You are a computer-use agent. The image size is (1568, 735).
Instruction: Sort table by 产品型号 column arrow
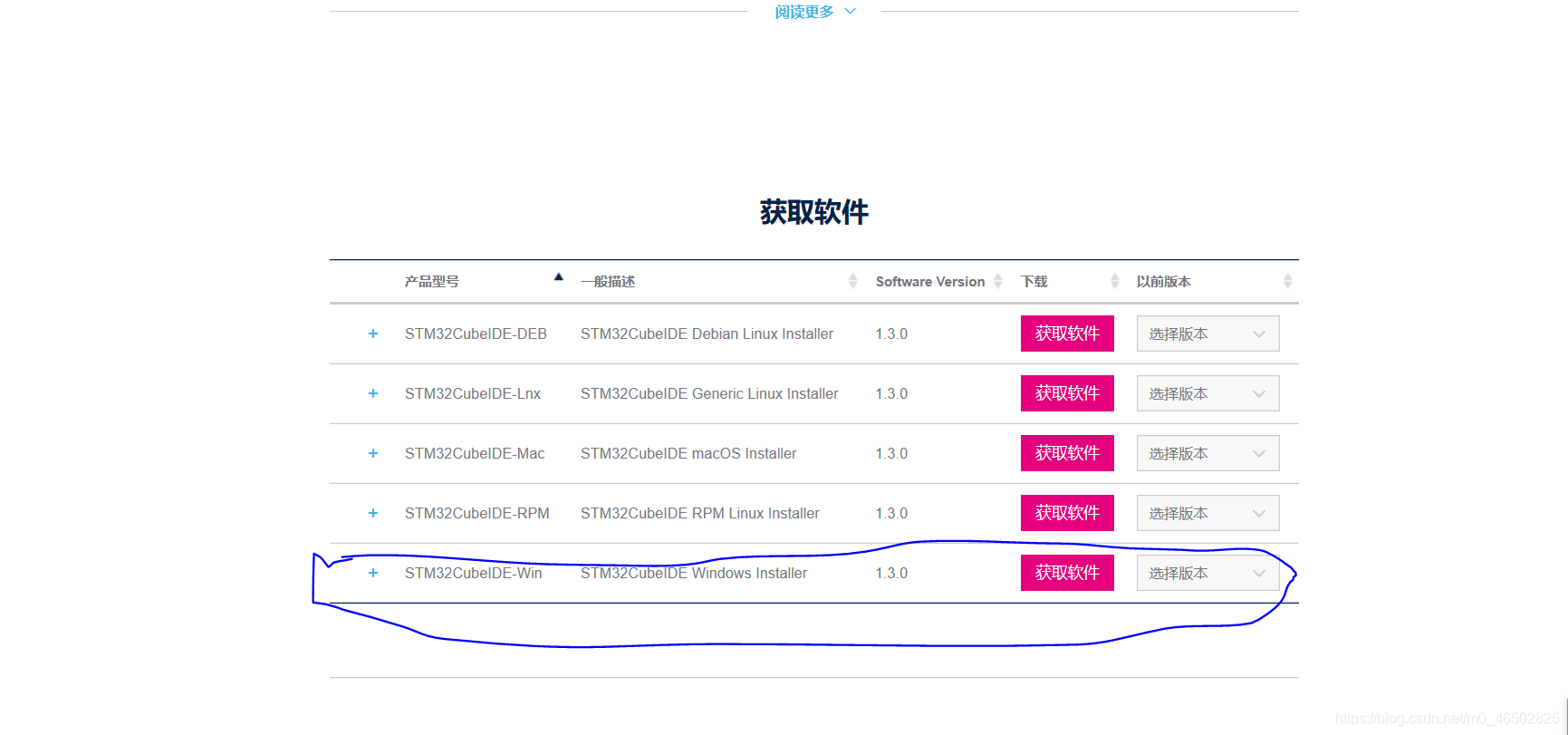click(559, 277)
